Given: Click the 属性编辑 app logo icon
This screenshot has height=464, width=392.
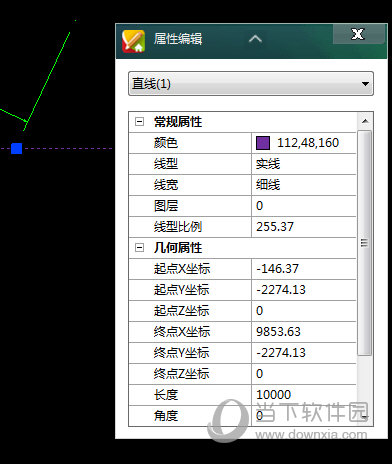Looking at the screenshot, I should pyautogui.click(x=133, y=41).
